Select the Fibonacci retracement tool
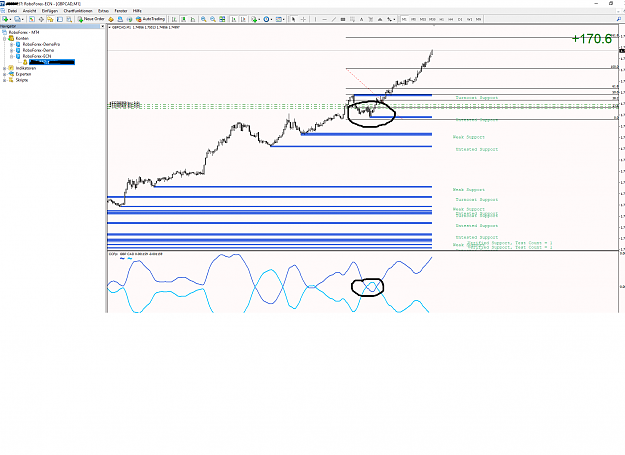 tap(352, 19)
